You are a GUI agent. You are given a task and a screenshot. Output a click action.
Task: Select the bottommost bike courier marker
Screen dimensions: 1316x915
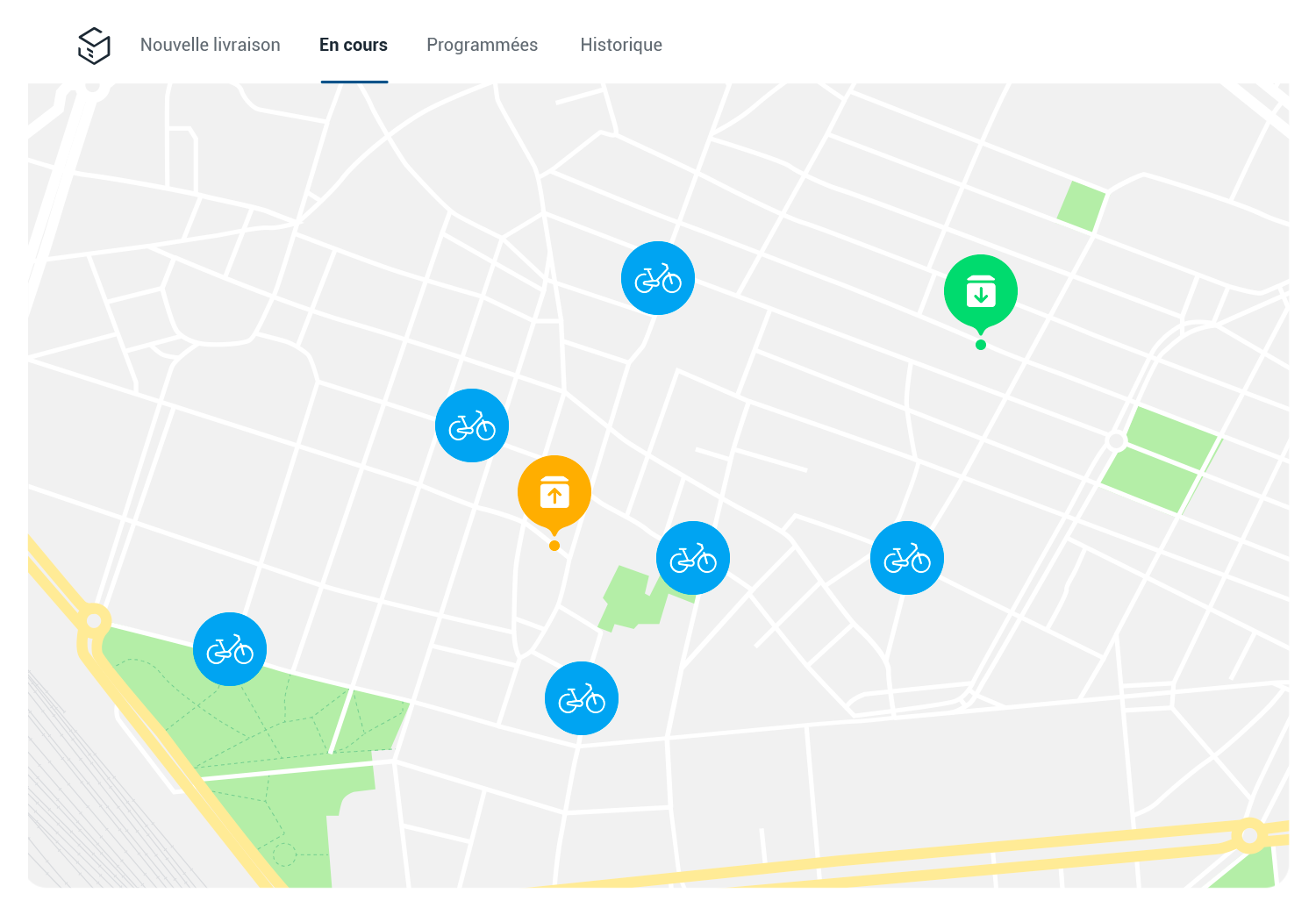pos(582,698)
